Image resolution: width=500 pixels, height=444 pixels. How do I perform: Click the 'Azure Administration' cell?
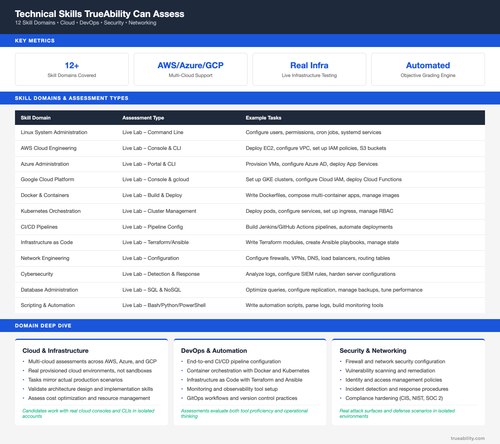pos(45,164)
